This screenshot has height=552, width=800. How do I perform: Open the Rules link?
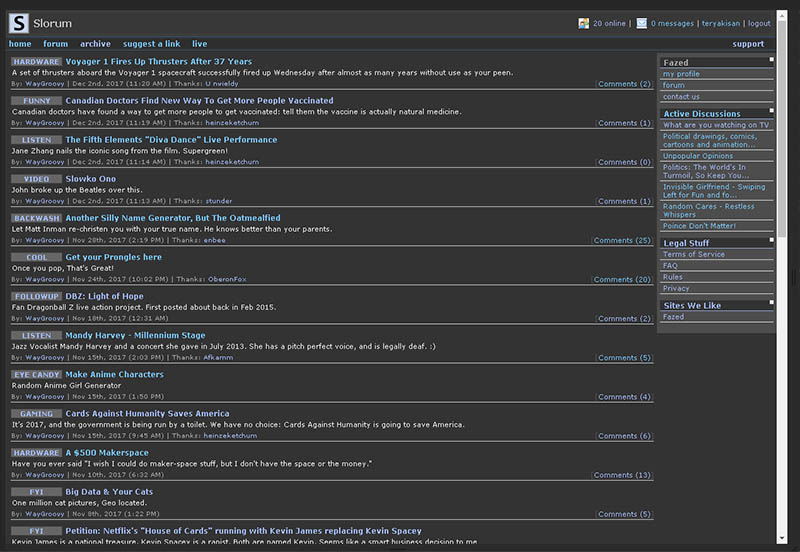click(672, 277)
